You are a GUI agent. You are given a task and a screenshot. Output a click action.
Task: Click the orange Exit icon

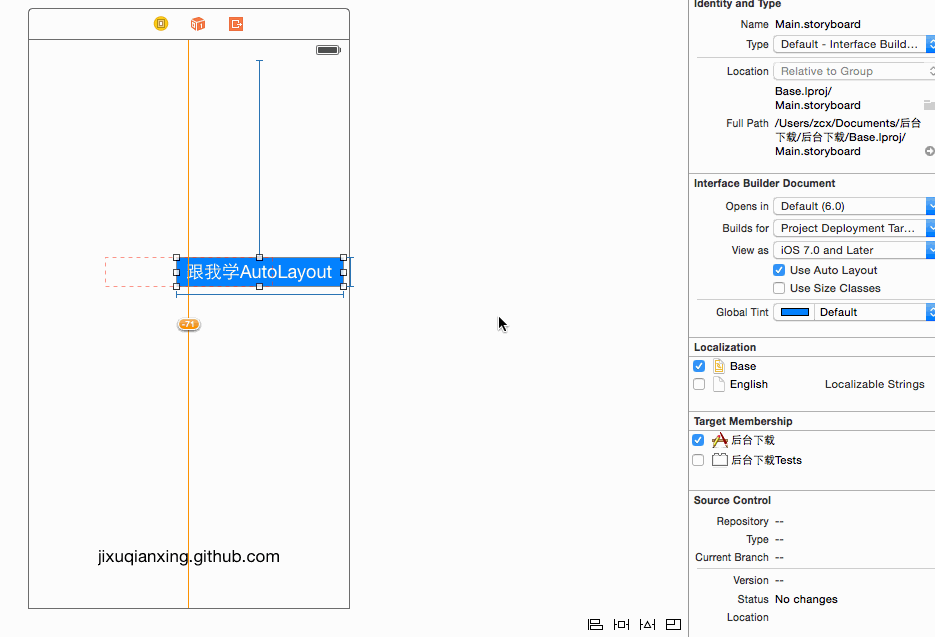236,24
